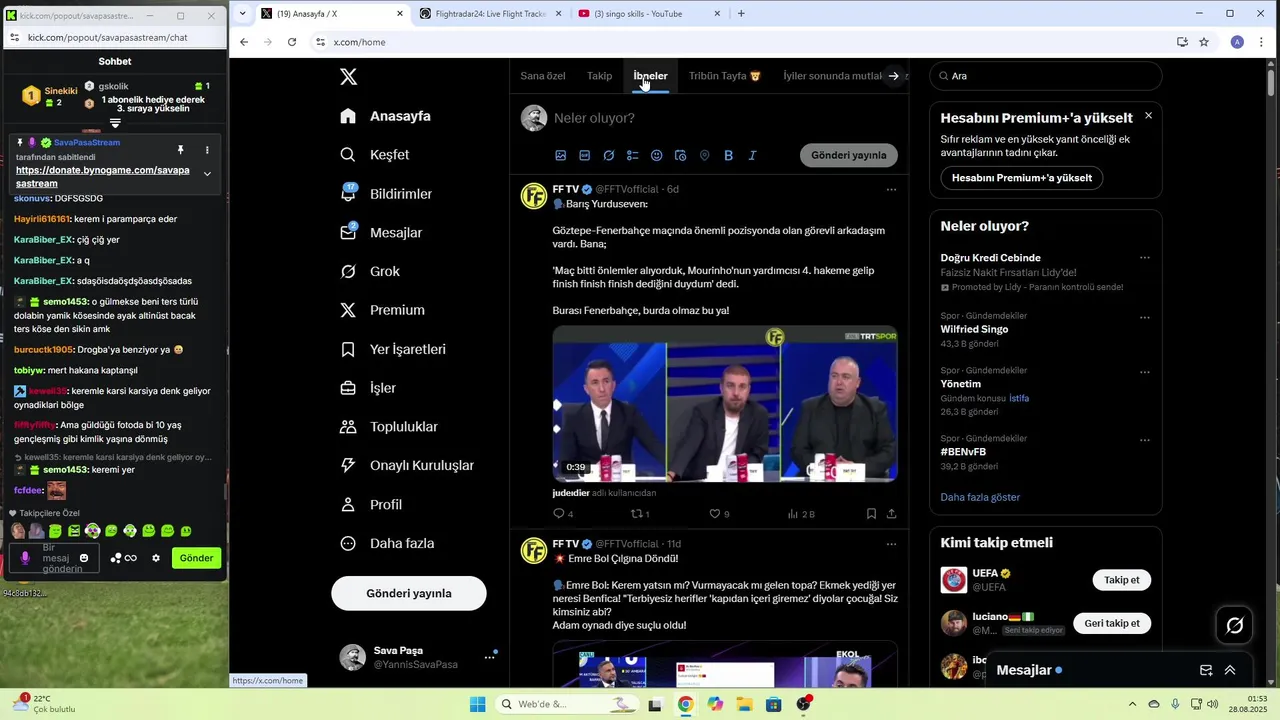Switch to Takip timeline tab
The image size is (1280, 720).
coord(599,76)
